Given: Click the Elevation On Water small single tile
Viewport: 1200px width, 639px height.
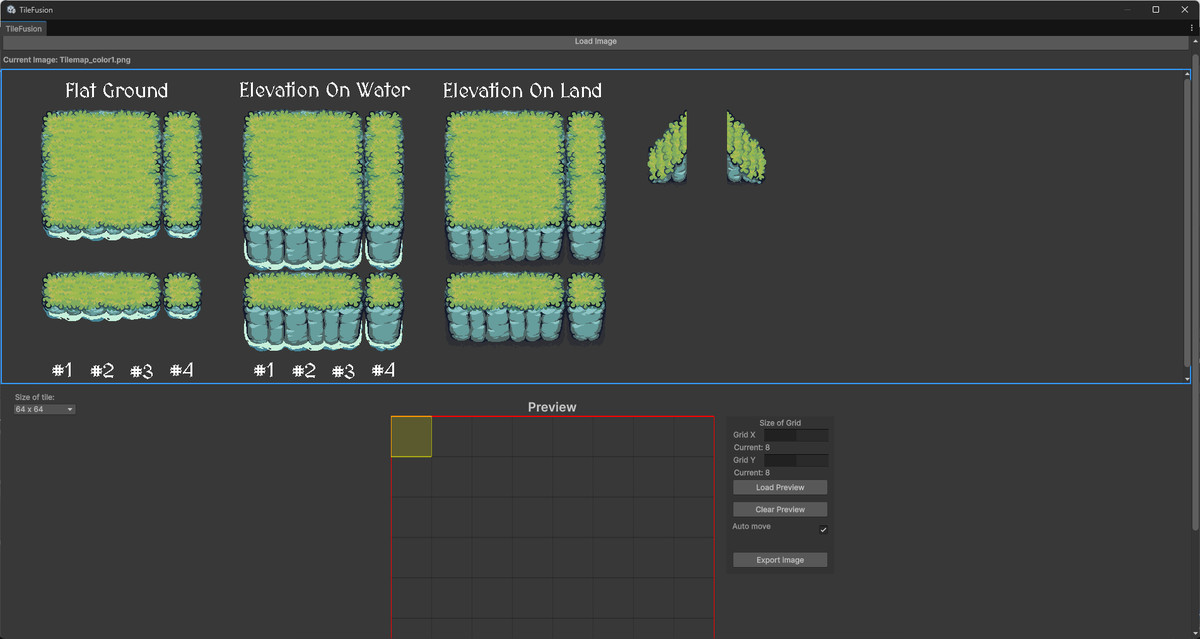Looking at the screenshot, I should click(384, 311).
